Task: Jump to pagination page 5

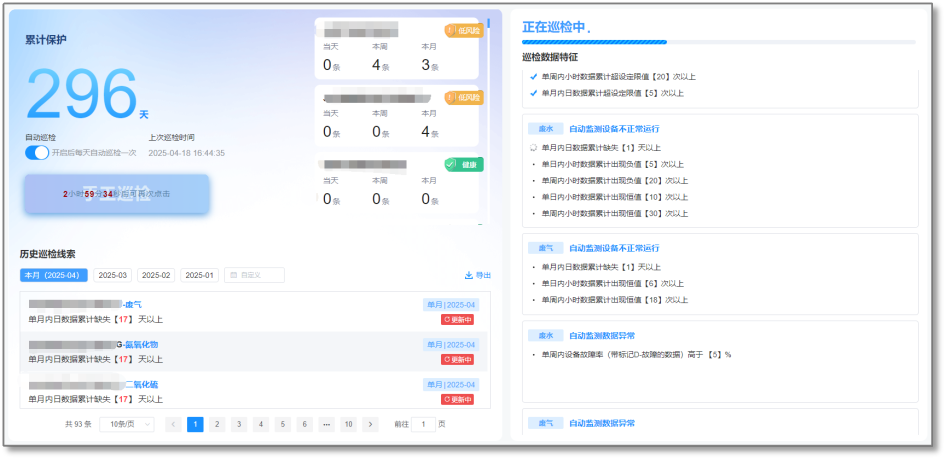Action: coord(282,424)
